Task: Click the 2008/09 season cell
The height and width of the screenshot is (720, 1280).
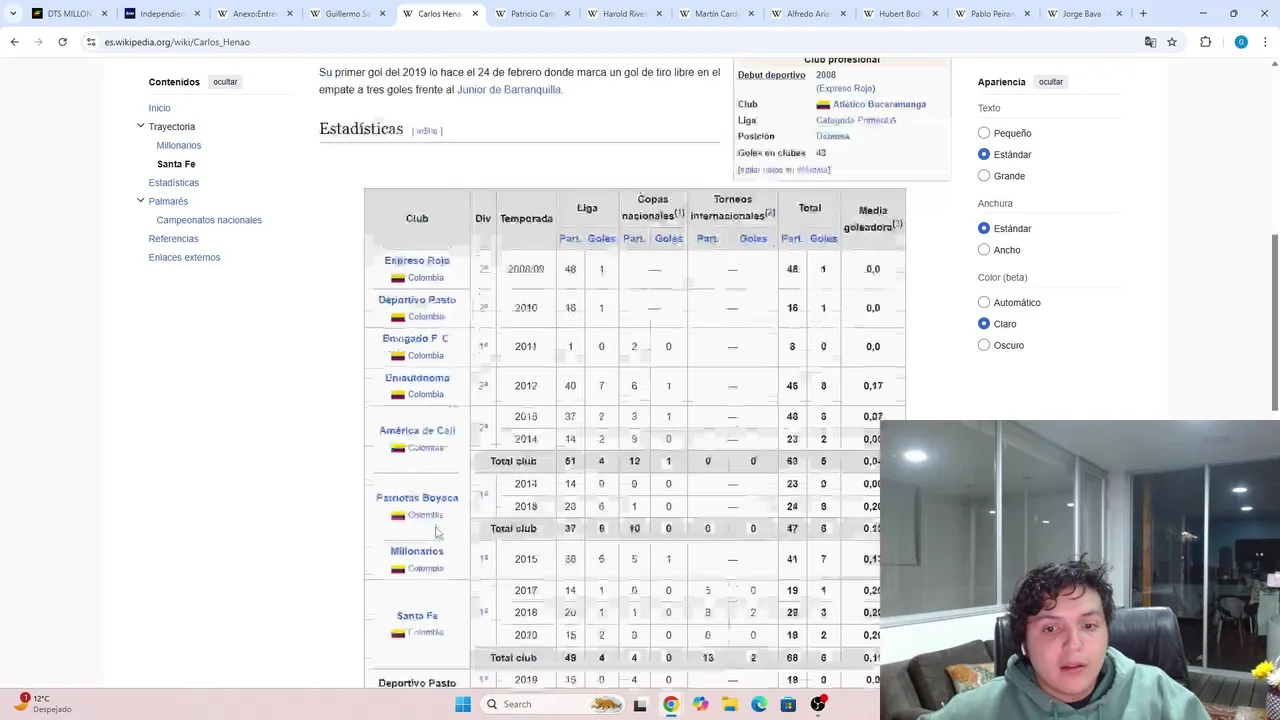Action: pyautogui.click(x=525, y=269)
